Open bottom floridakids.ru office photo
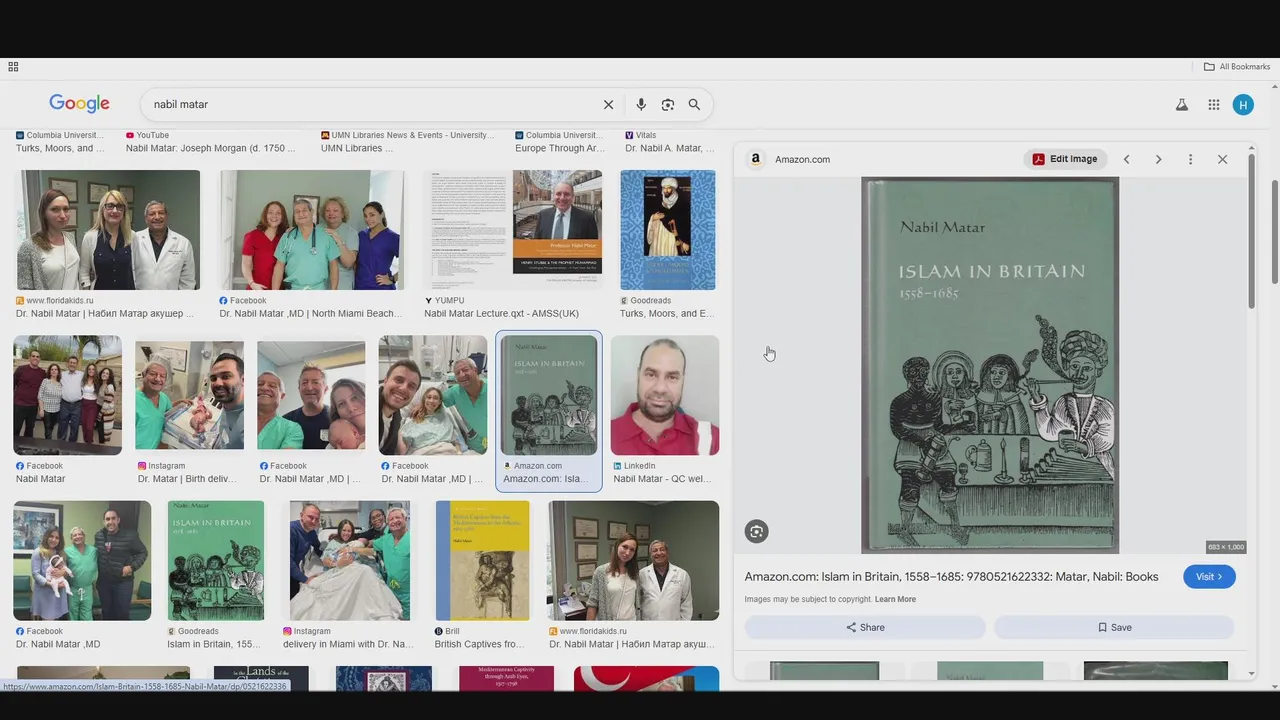Screen dimensions: 1280x720 click(x=633, y=560)
